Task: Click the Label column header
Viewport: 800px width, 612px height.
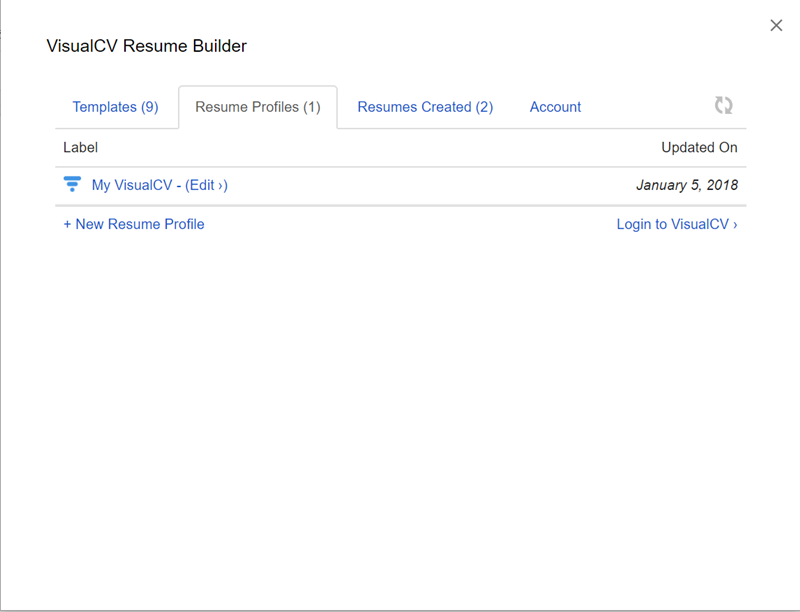Action: tap(81, 147)
